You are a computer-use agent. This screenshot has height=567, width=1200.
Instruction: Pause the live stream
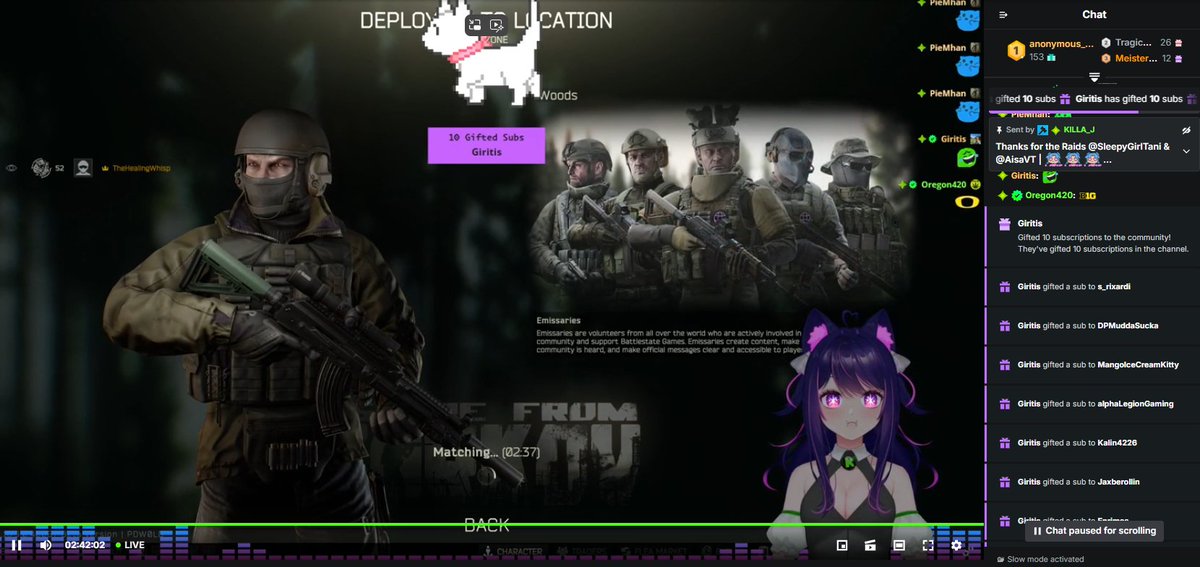[x=16, y=545]
